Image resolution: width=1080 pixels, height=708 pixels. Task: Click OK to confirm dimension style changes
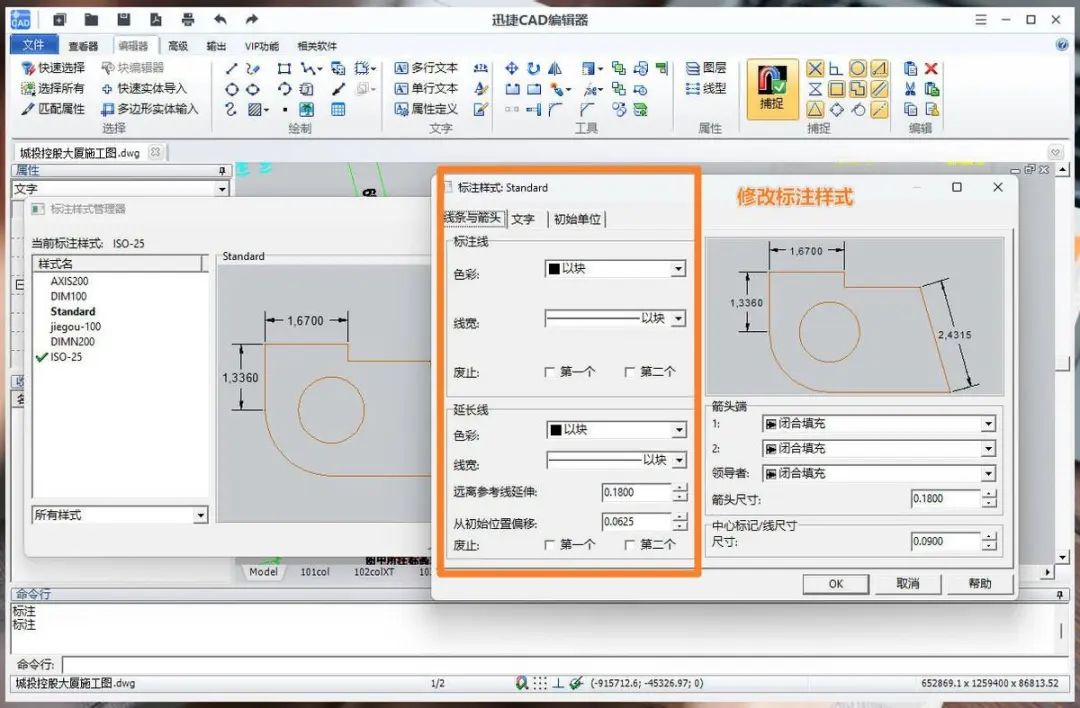(834, 584)
